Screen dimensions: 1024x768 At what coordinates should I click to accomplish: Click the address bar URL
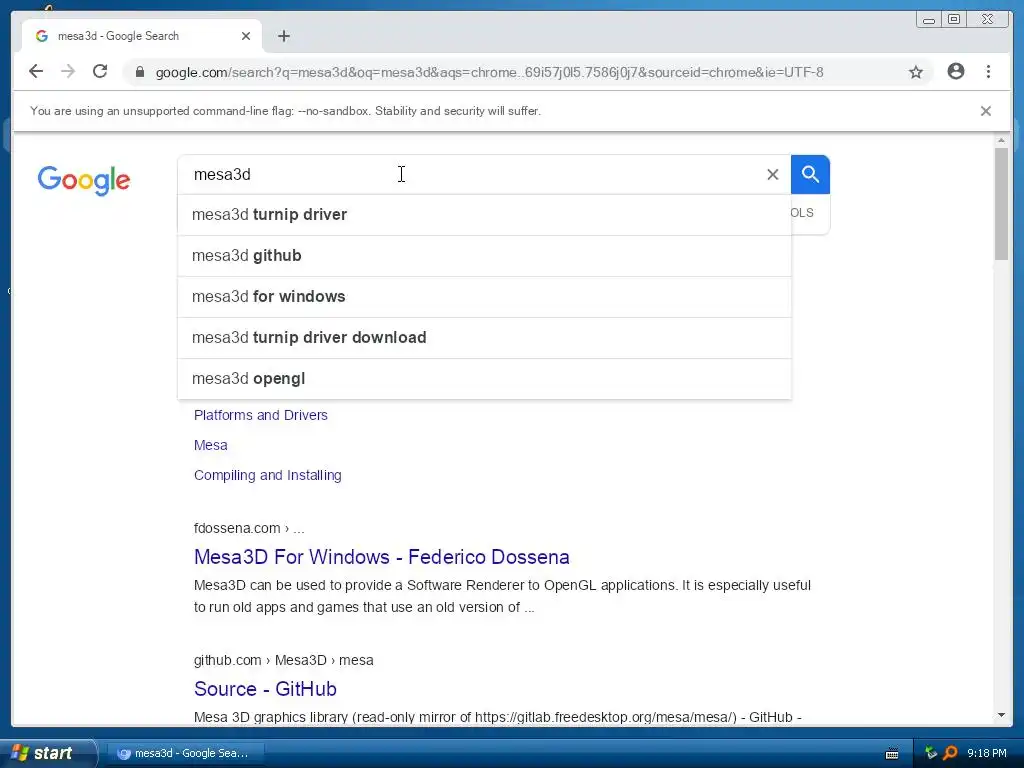click(489, 72)
